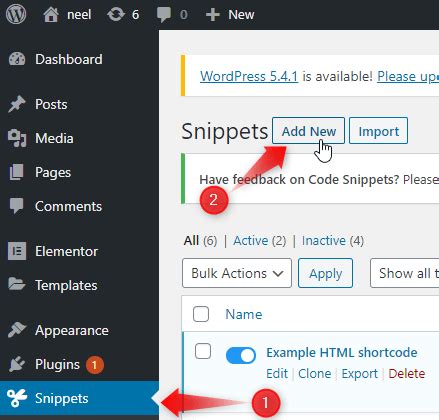Click the Dashboard gauge icon
Viewport: 439px width, 420px height.
(17, 59)
